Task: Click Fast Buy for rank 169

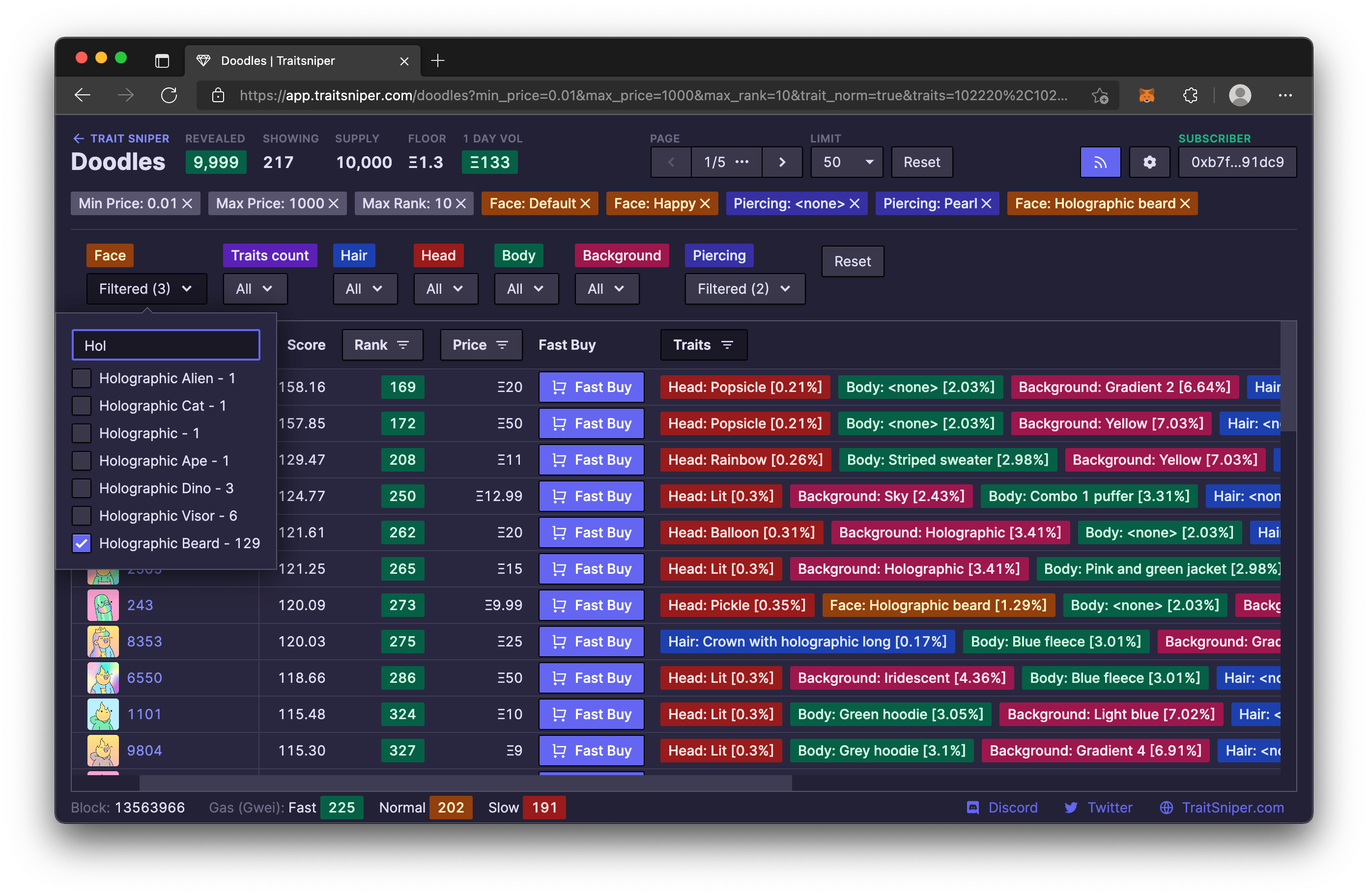Action: coord(591,387)
